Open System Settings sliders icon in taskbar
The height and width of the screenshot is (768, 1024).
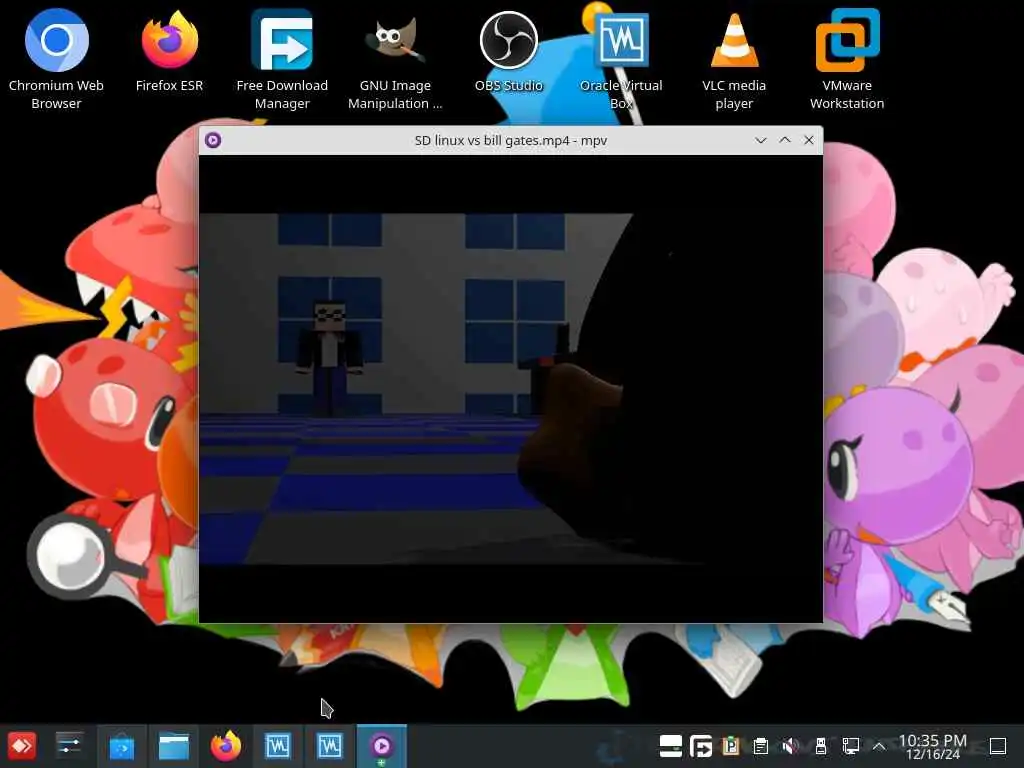click(69, 746)
